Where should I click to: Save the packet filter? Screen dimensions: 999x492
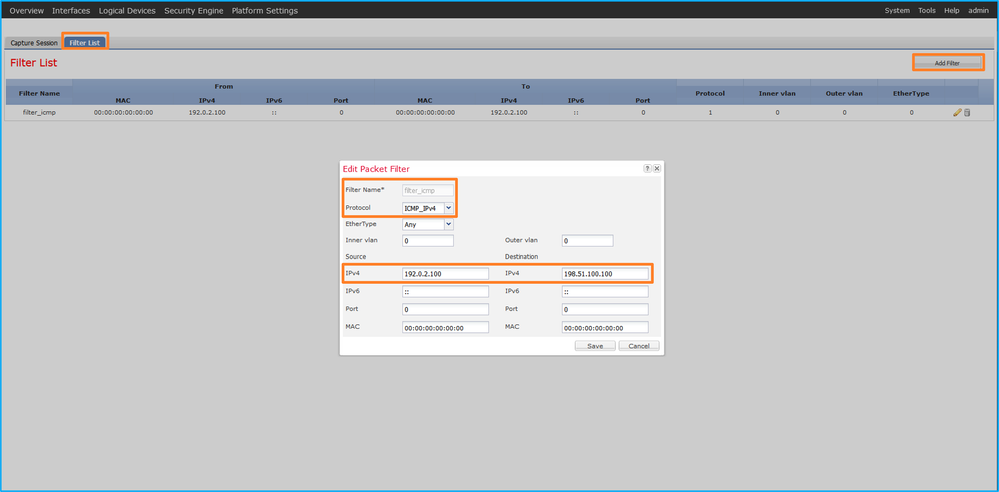[x=594, y=346]
